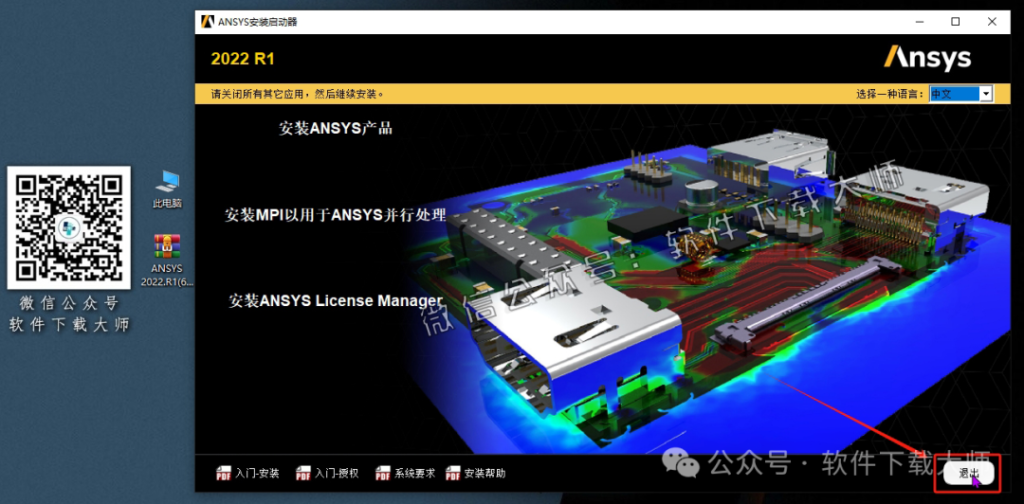The image size is (1024, 504).
Task: Open 安装ANSYS License Manager installer
Action: click(336, 301)
